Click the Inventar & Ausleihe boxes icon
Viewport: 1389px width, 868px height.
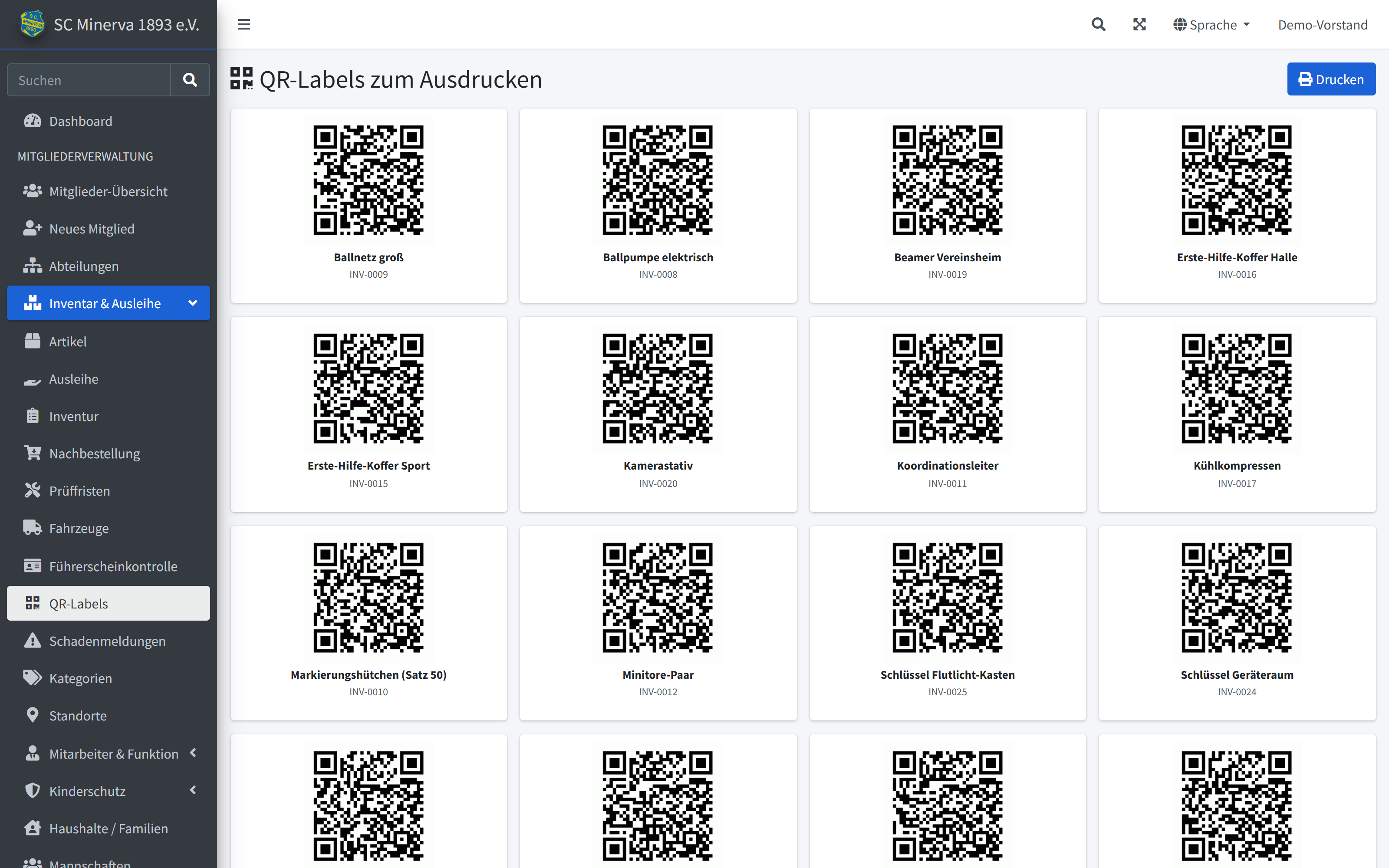(x=33, y=302)
